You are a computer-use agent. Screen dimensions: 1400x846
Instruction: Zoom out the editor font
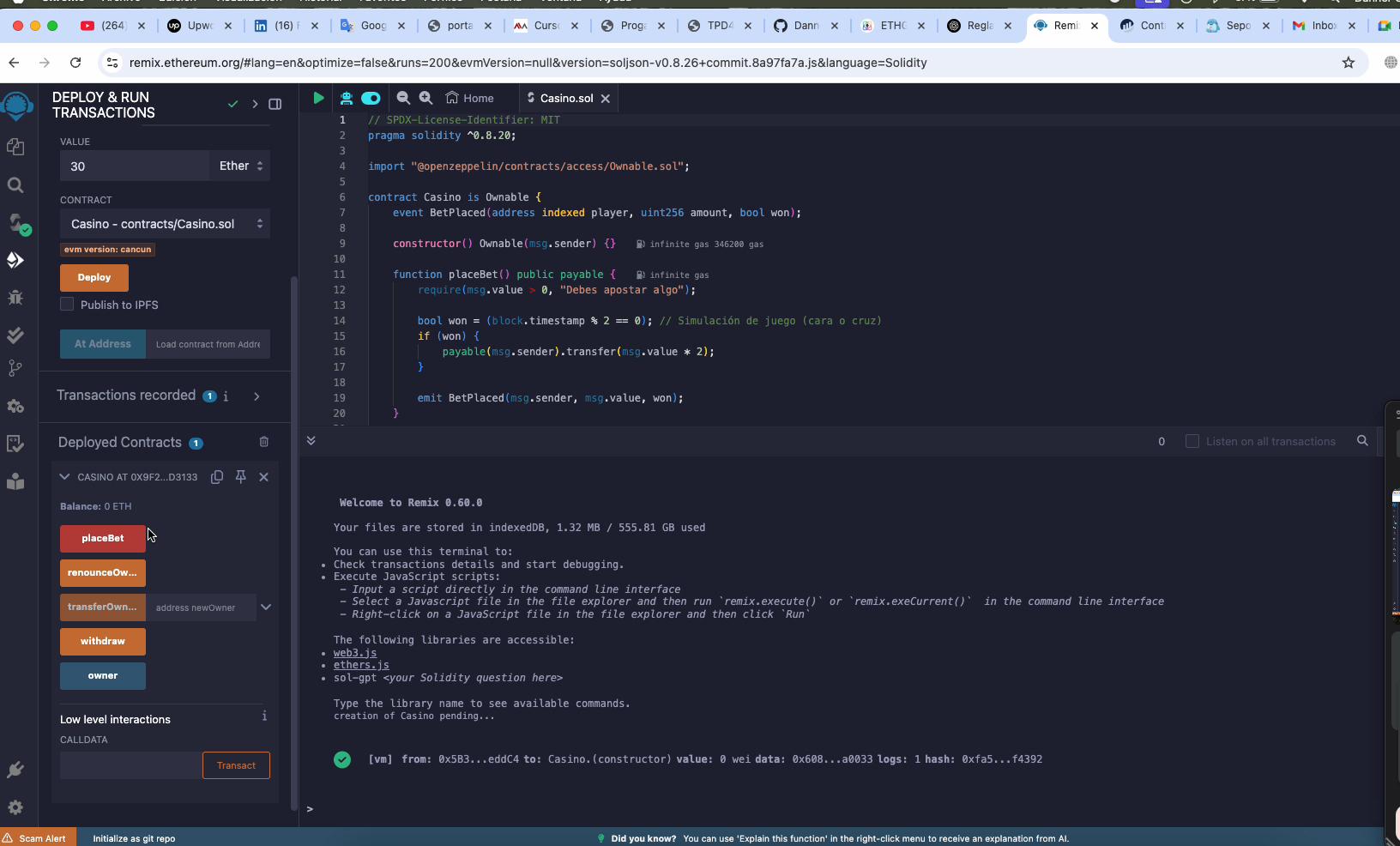click(x=403, y=98)
